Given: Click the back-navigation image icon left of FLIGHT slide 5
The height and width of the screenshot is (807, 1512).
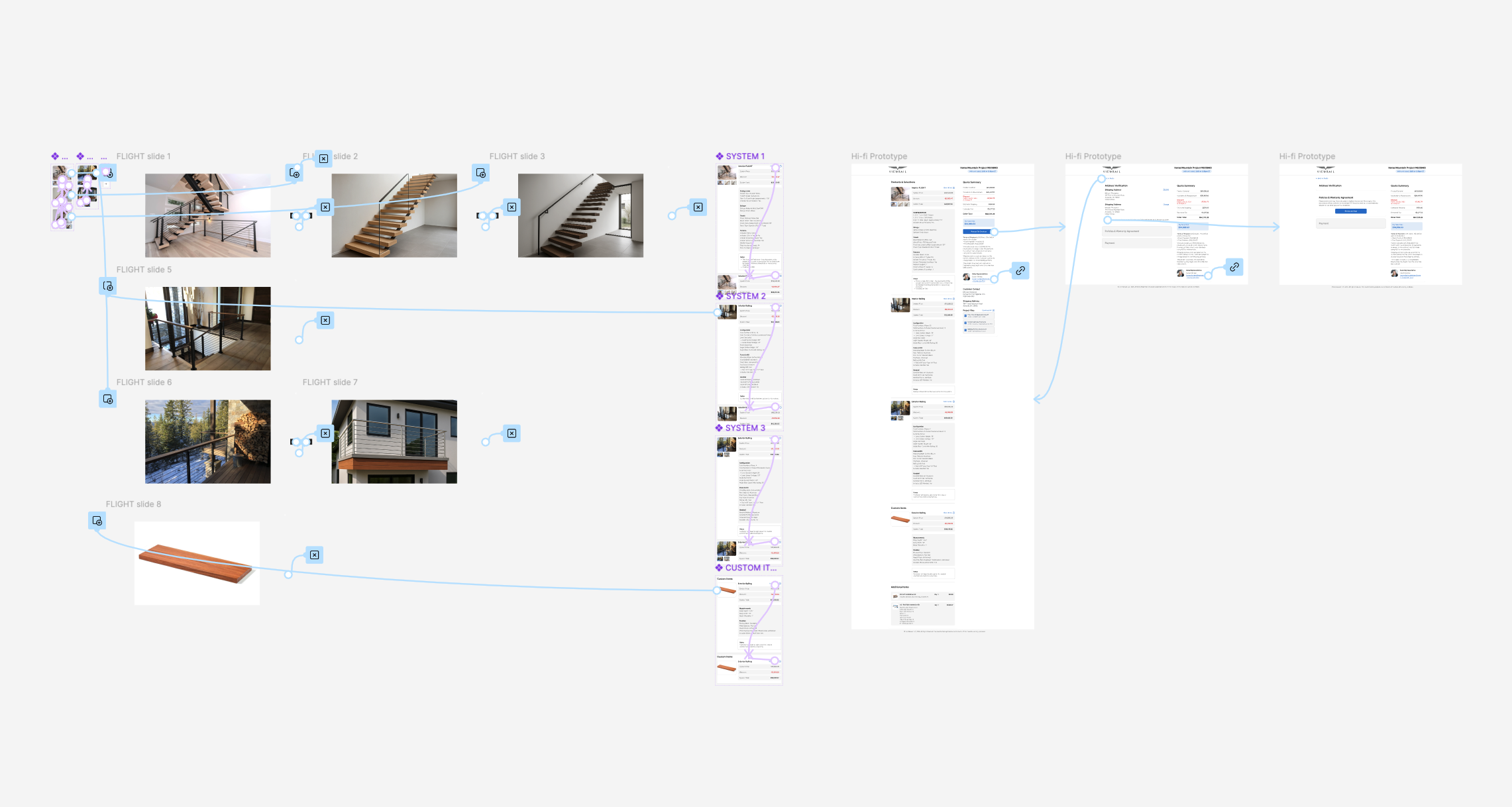Looking at the screenshot, I should click(x=108, y=286).
